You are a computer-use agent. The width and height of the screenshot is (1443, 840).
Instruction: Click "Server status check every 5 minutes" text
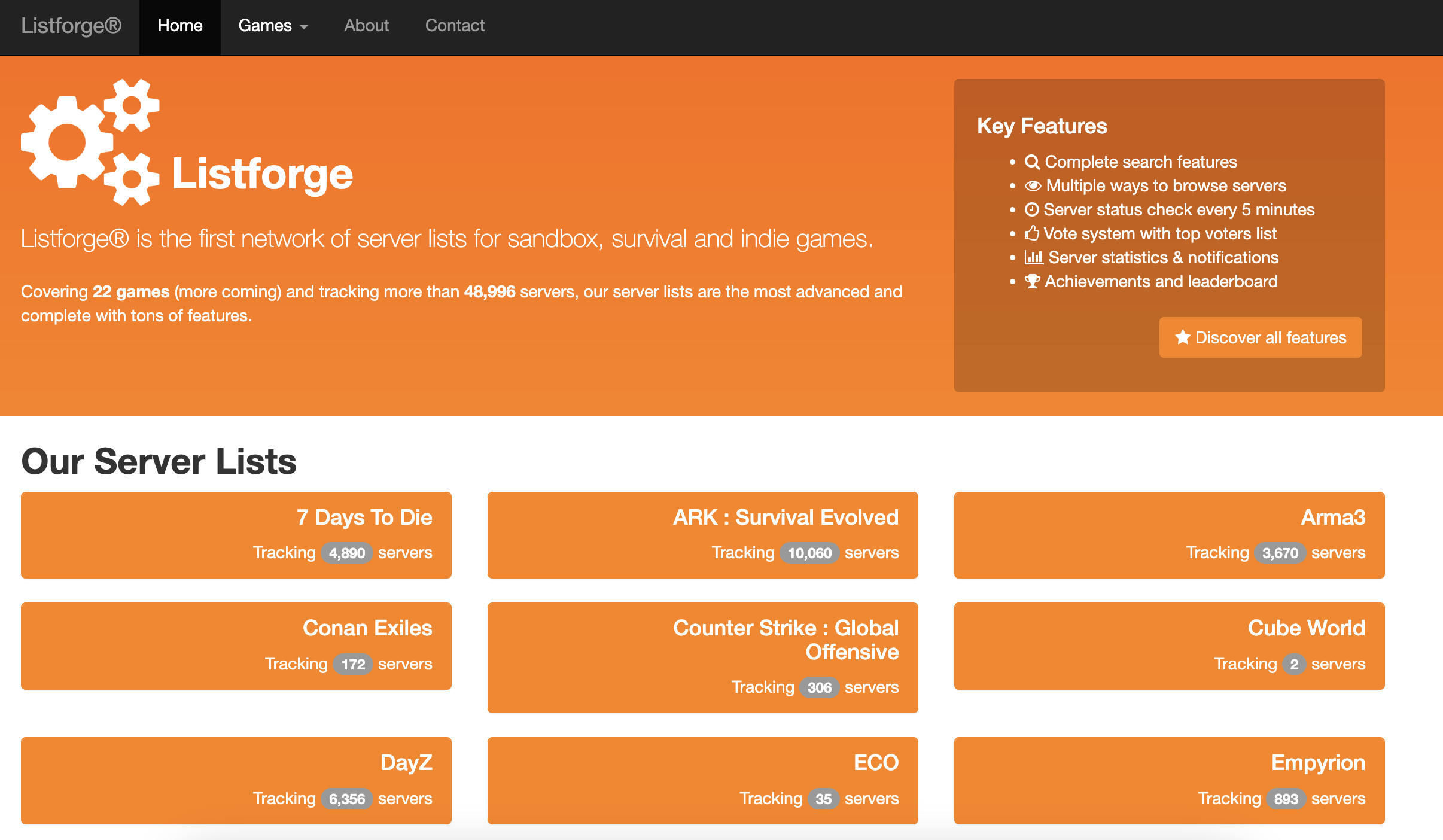1179,210
